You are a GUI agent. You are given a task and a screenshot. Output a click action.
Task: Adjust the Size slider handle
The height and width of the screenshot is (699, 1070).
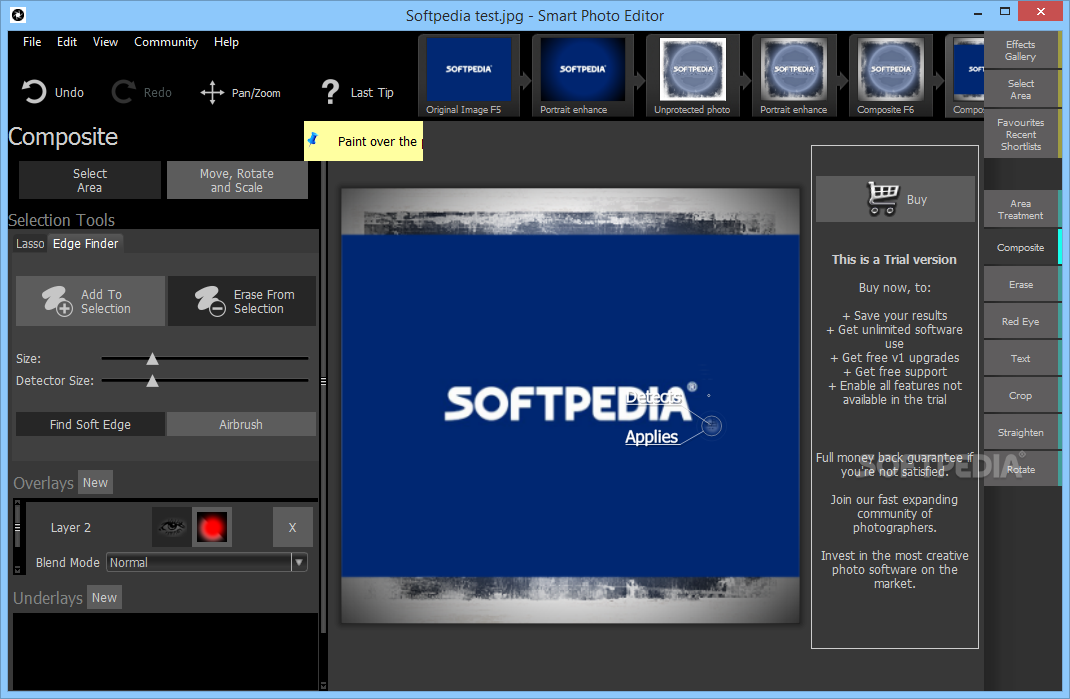[152, 358]
